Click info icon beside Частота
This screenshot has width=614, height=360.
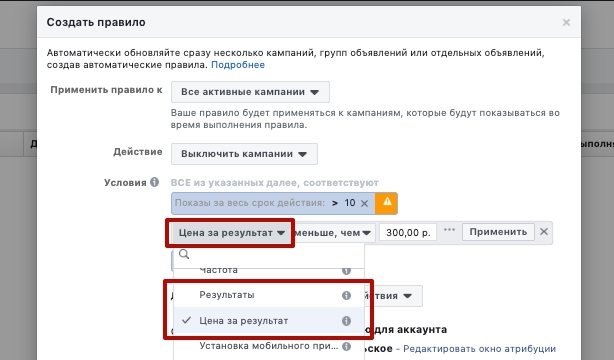(346, 270)
